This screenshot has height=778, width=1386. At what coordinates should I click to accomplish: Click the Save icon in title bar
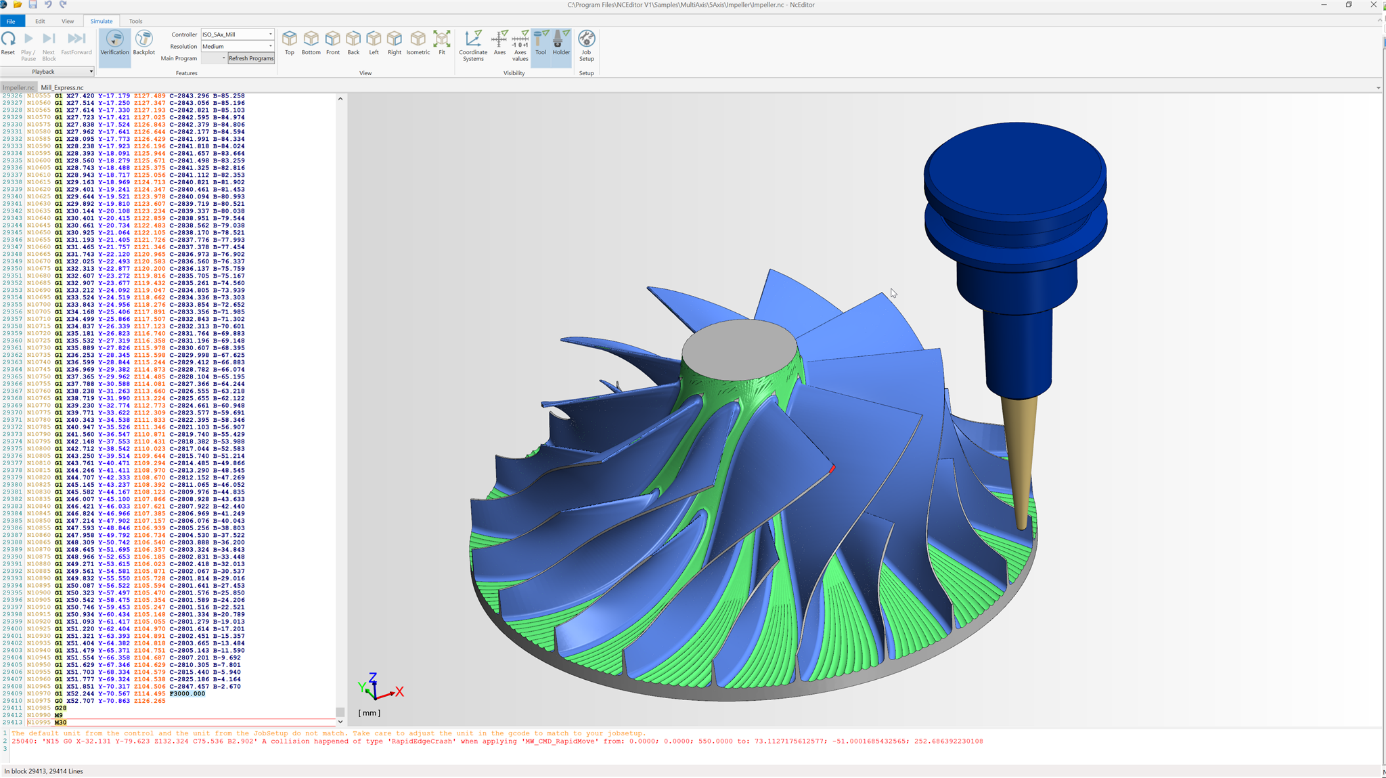coord(33,5)
